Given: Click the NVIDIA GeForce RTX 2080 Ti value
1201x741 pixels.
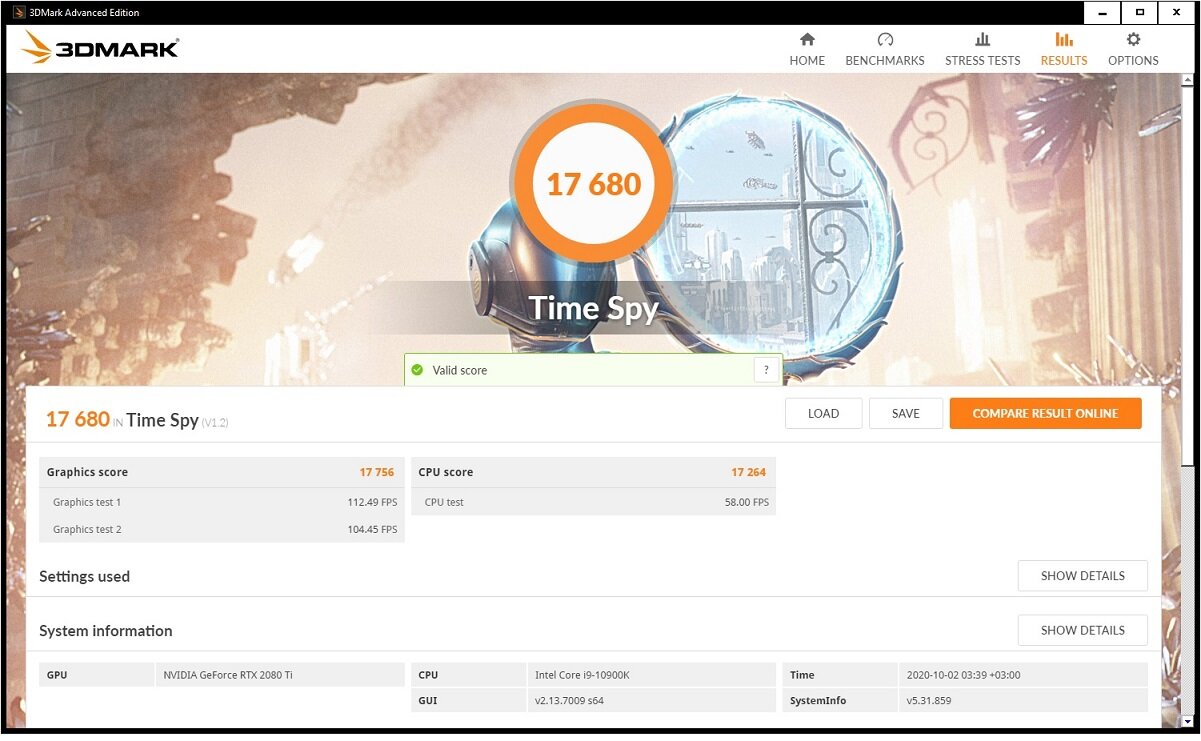Looking at the screenshot, I should 228,675.
